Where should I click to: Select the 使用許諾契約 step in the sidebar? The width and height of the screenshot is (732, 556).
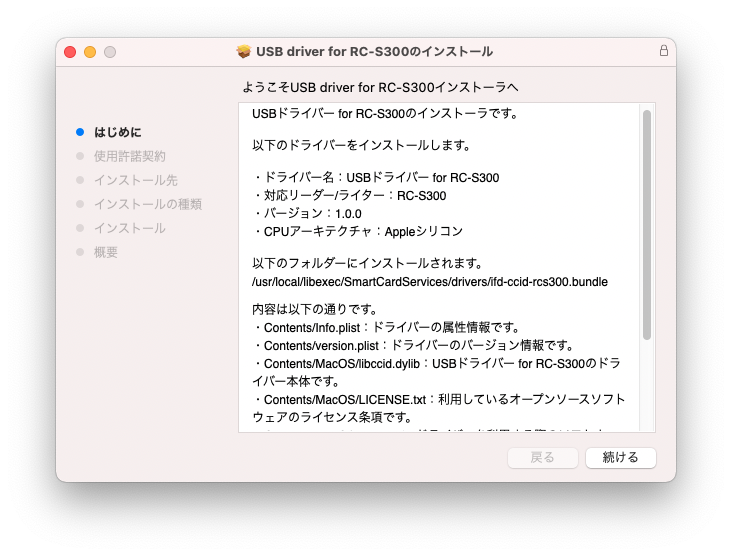click(130, 156)
